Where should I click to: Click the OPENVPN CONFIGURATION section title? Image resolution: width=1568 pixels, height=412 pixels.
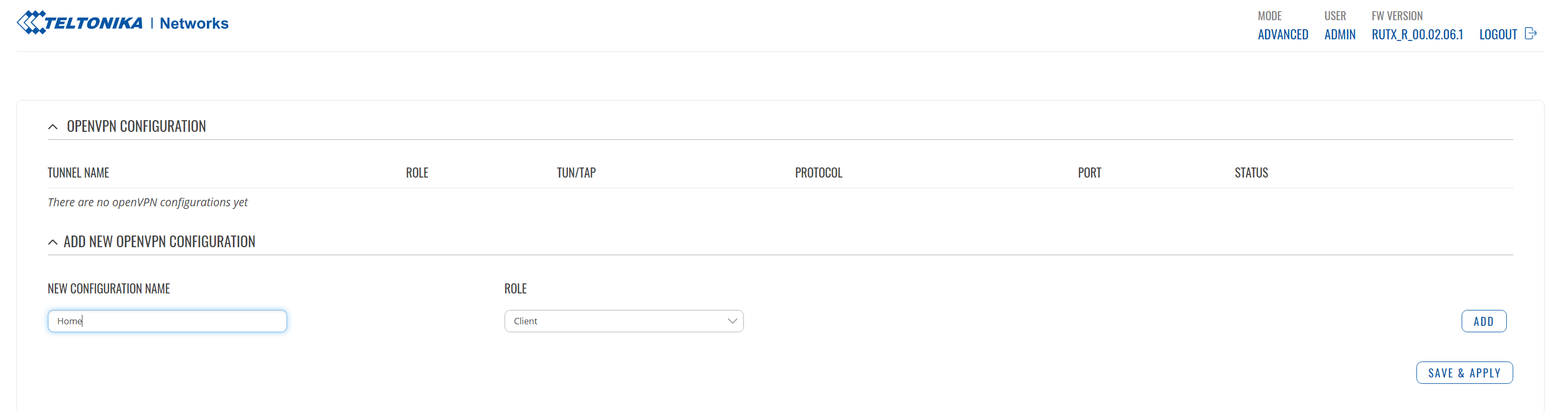(136, 126)
